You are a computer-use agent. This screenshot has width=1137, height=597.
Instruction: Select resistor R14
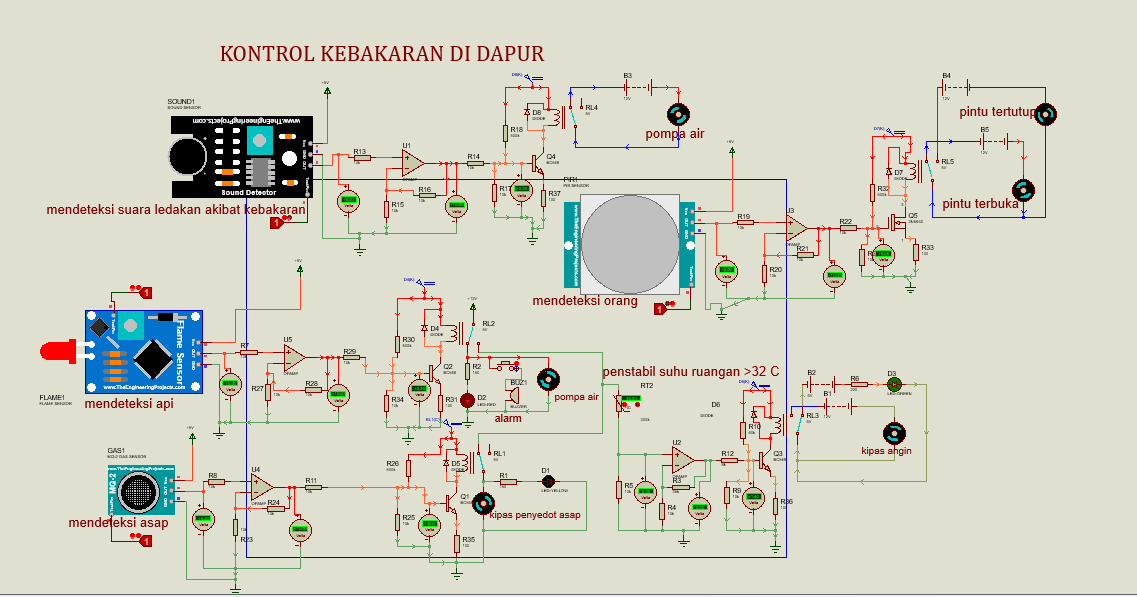(x=475, y=162)
